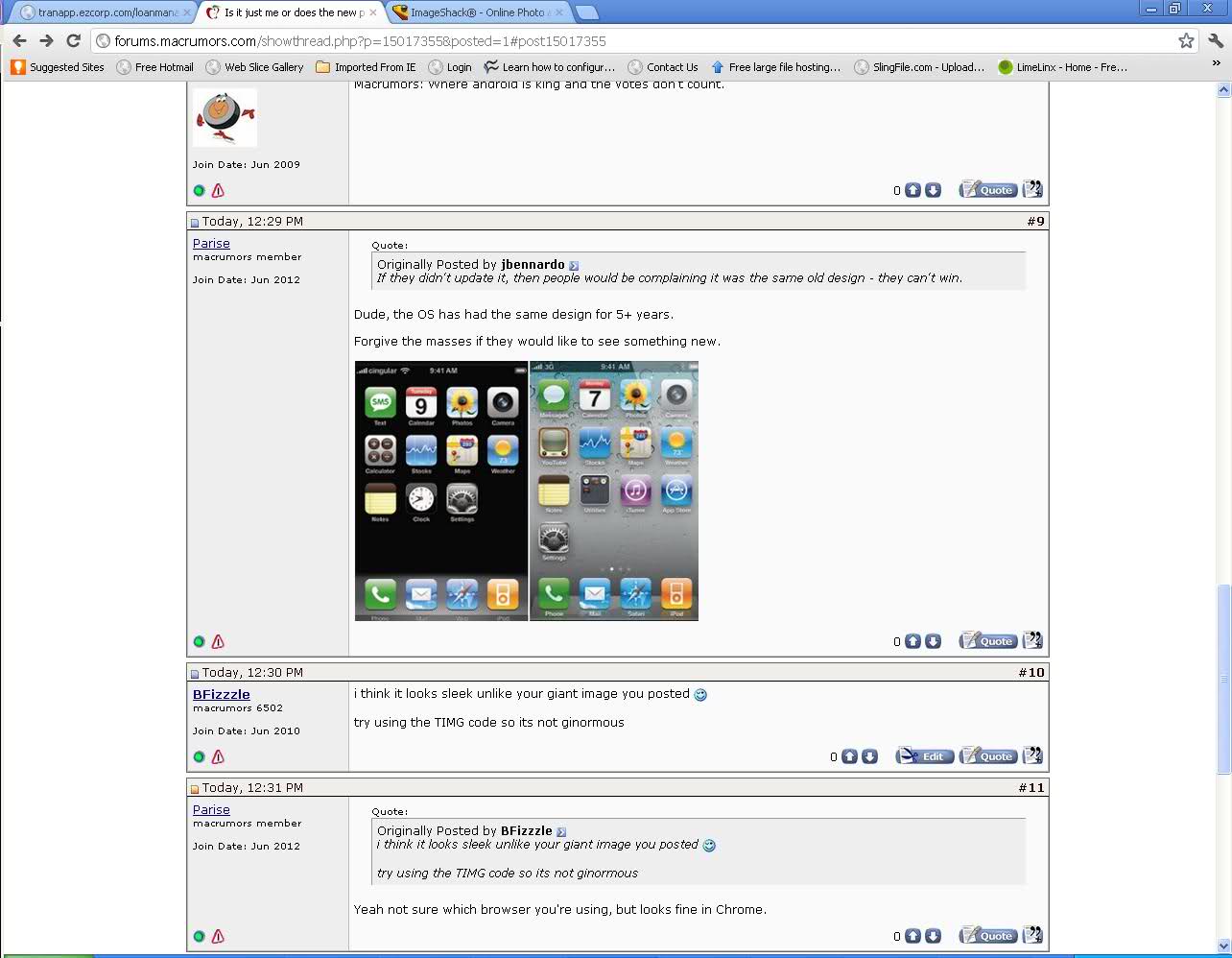
Task: Multi-quote post #11
Action: click(x=1032, y=934)
